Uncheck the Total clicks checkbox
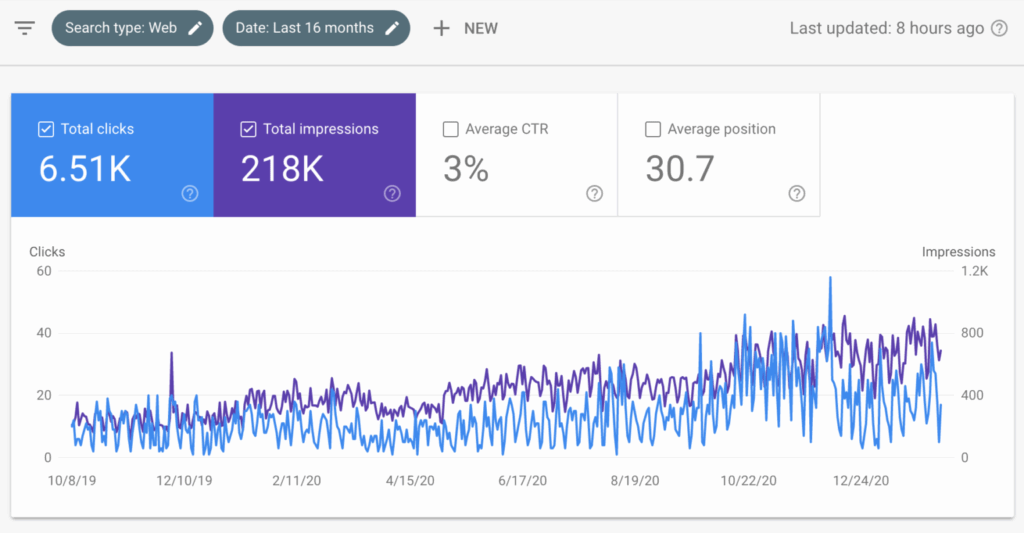The width and height of the screenshot is (1024, 533). click(x=46, y=129)
